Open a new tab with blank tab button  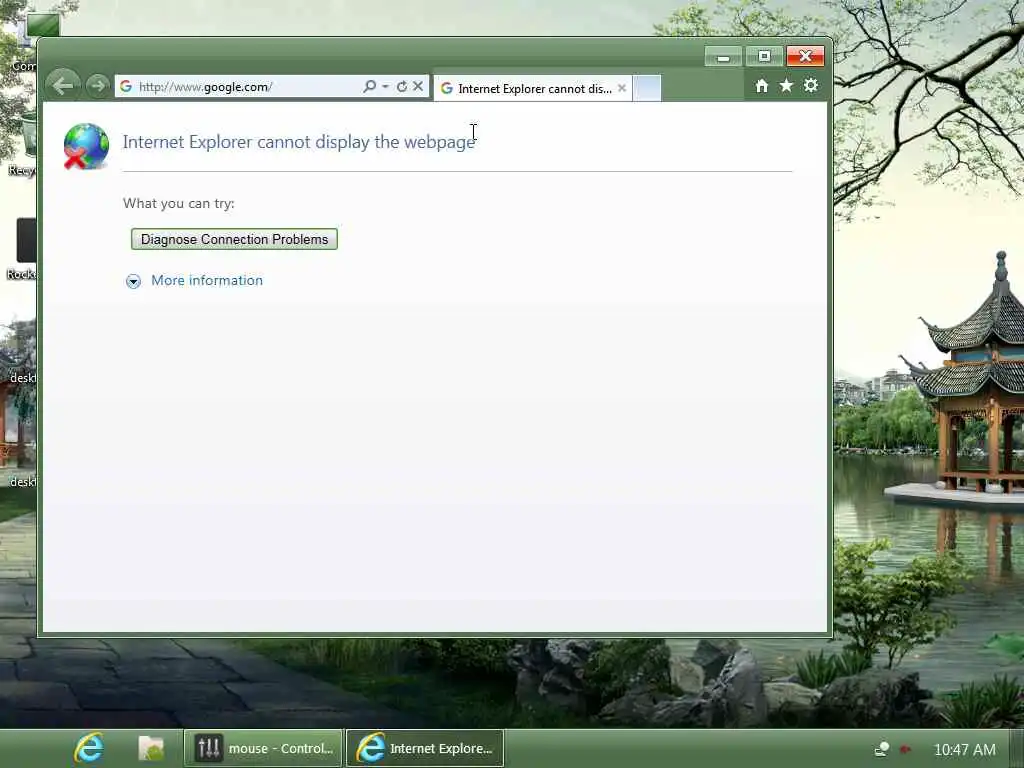tap(647, 88)
